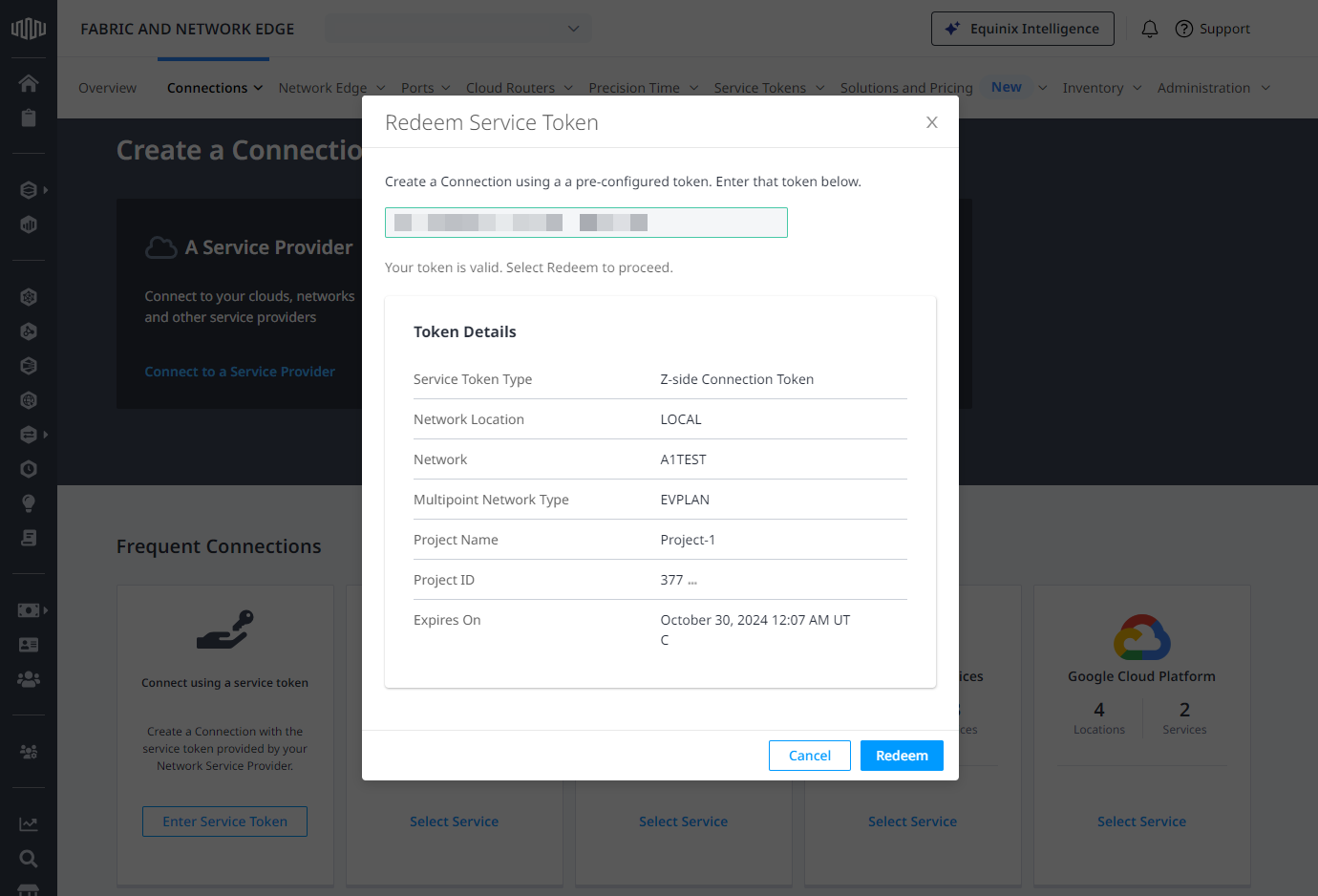Image resolution: width=1318 pixels, height=896 pixels.
Task: Click the ID card icon in sidebar
Action: 29,645
